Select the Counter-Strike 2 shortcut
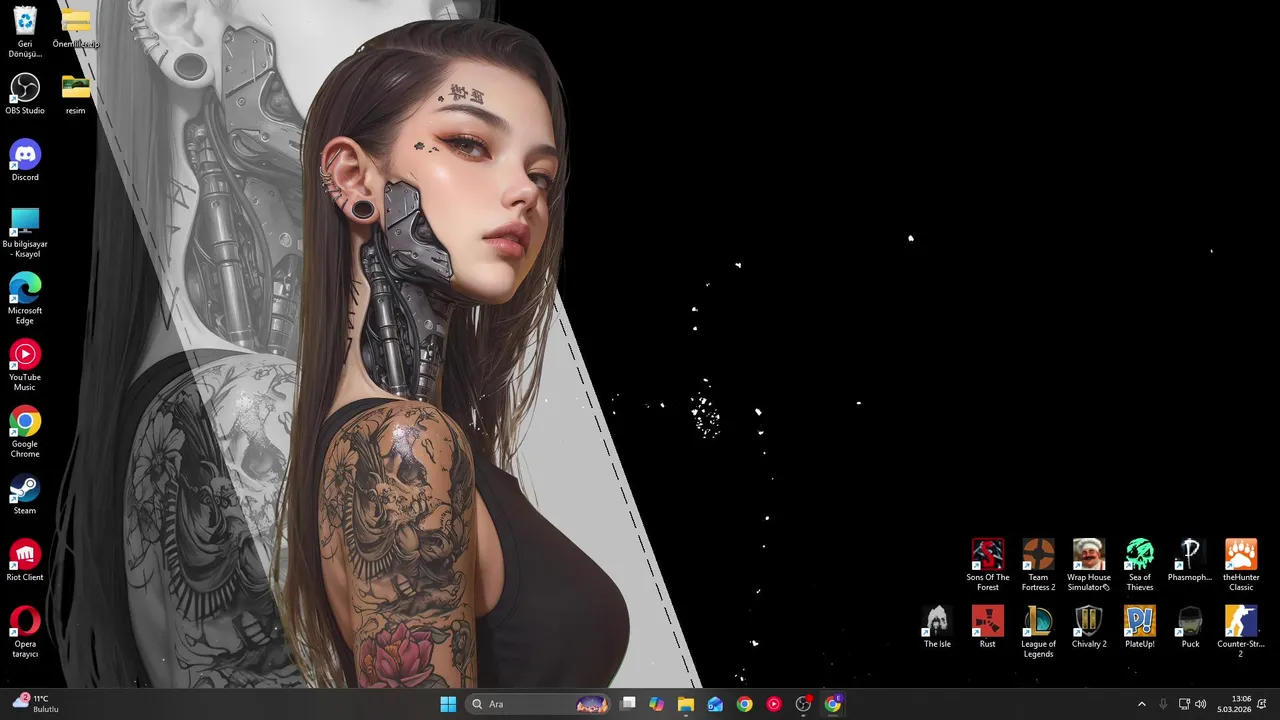The width and height of the screenshot is (1280, 720). (x=1241, y=632)
